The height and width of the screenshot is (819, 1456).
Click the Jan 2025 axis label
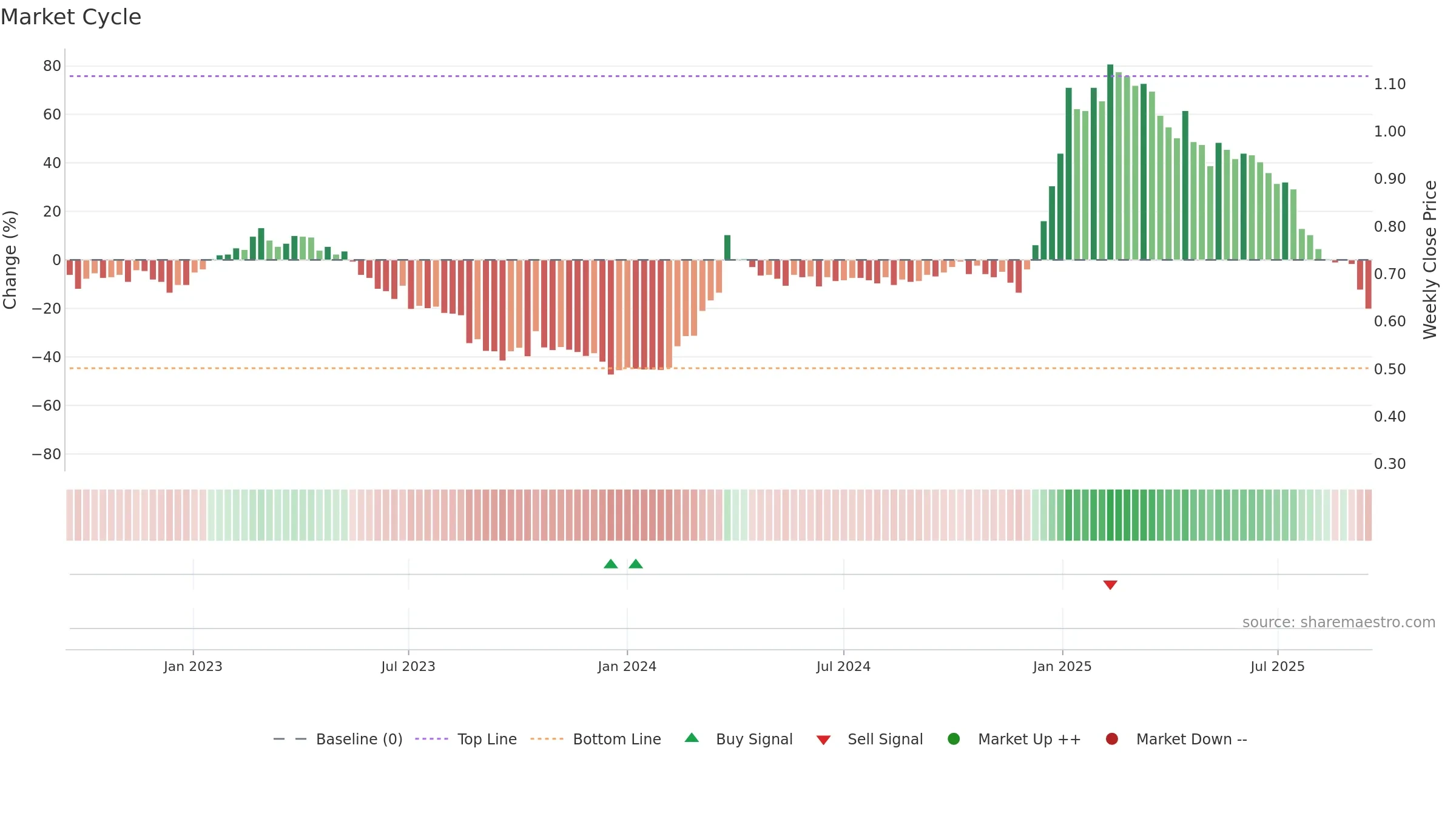pyautogui.click(x=1062, y=666)
